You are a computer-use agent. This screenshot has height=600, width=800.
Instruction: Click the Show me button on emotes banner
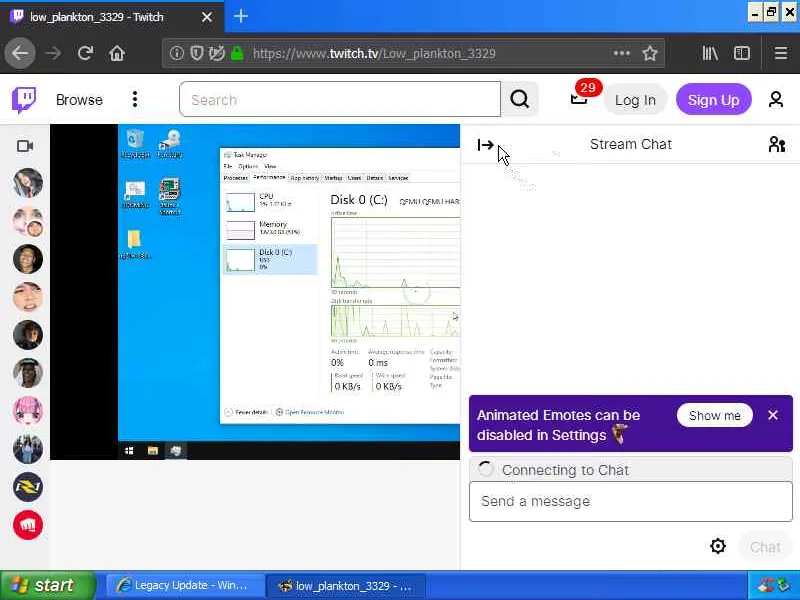(x=714, y=415)
